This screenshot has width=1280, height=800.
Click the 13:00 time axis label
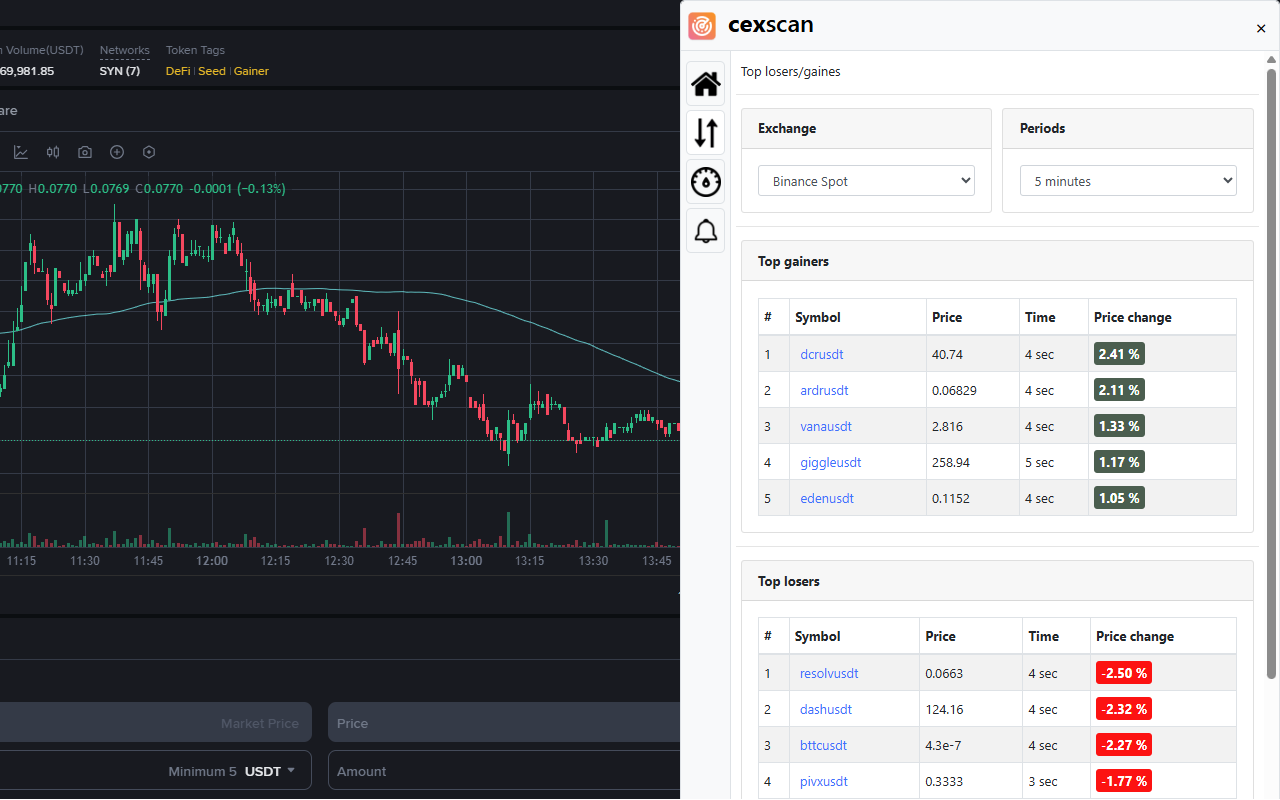466,561
